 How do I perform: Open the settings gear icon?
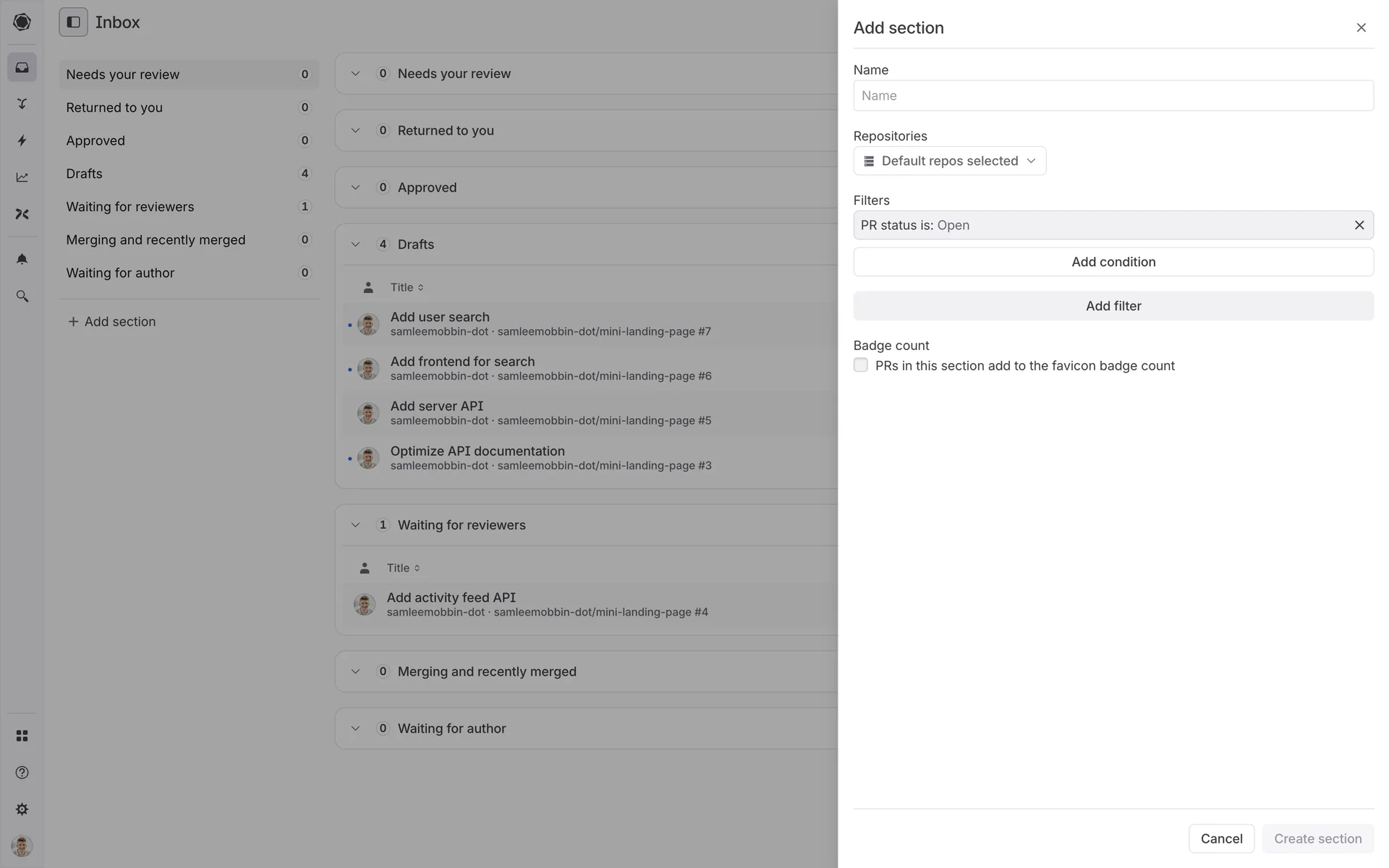pyautogui.click(x=22, y=809)
